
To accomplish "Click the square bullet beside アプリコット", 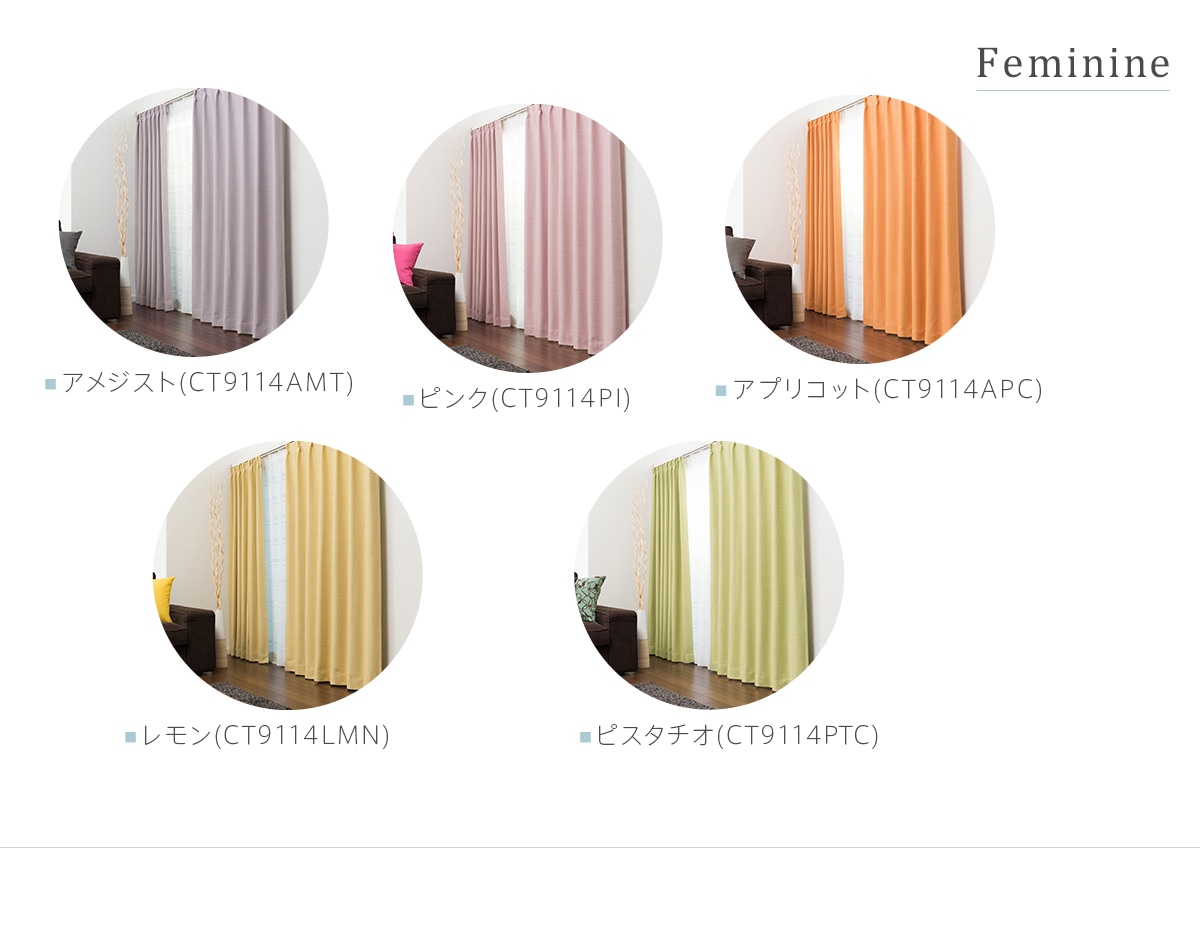I will tap(721, 391).
